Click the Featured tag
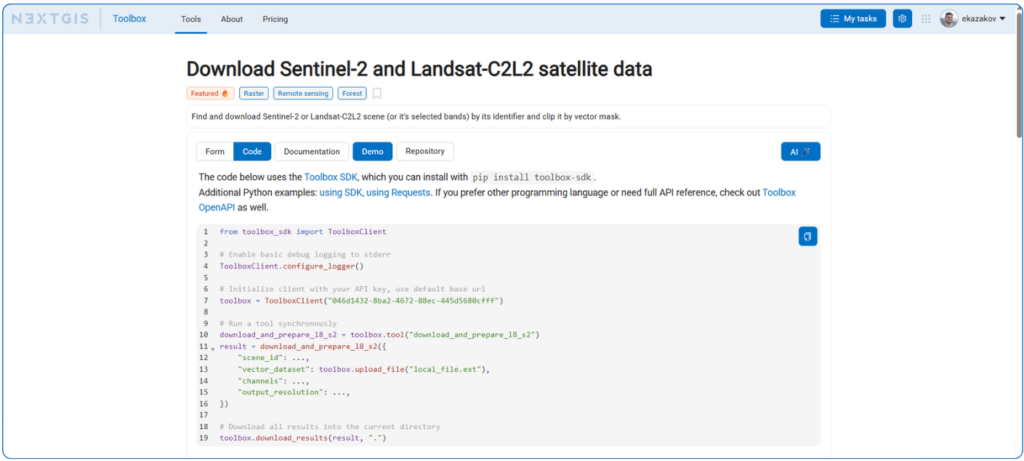 [210, 93]
